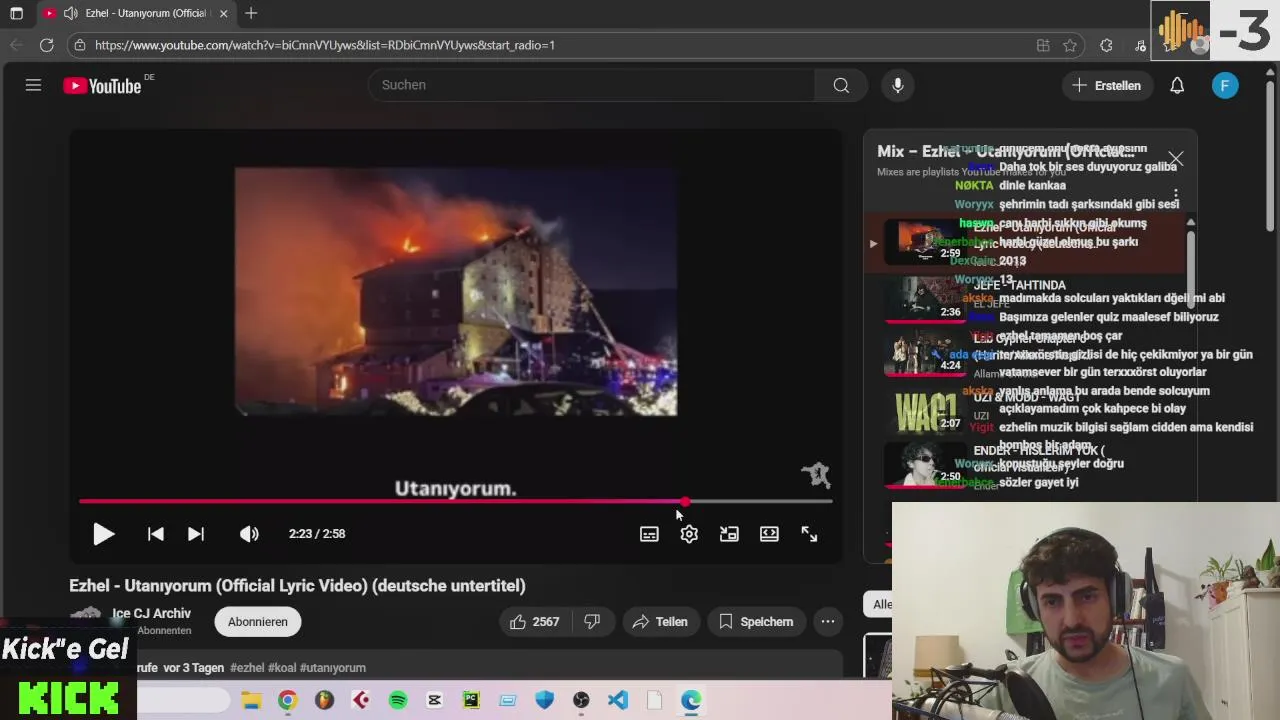Close the Ezhel - Utanıyorum browser tab

click(x=223, y=13)
